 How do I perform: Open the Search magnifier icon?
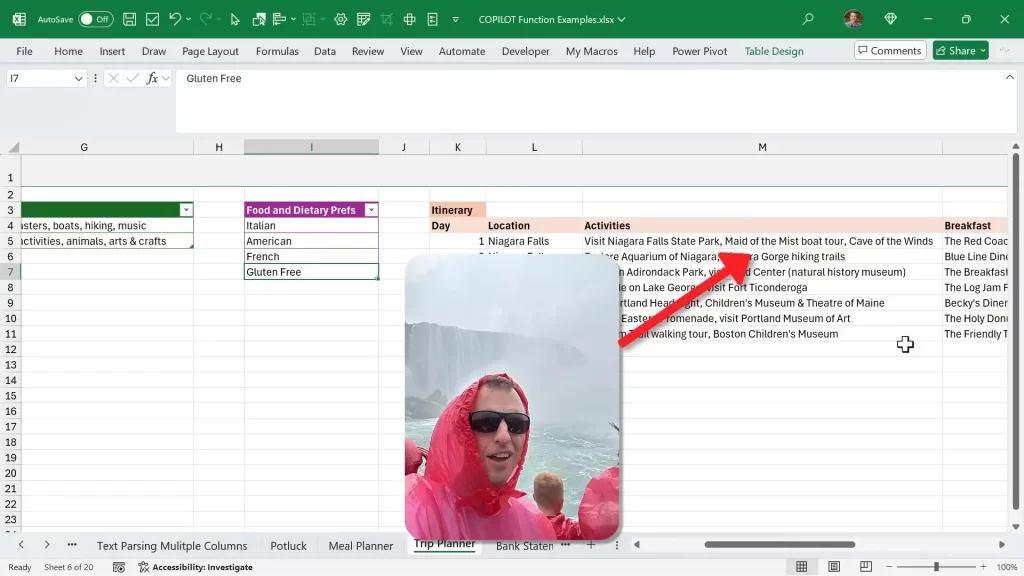[808, 19]
